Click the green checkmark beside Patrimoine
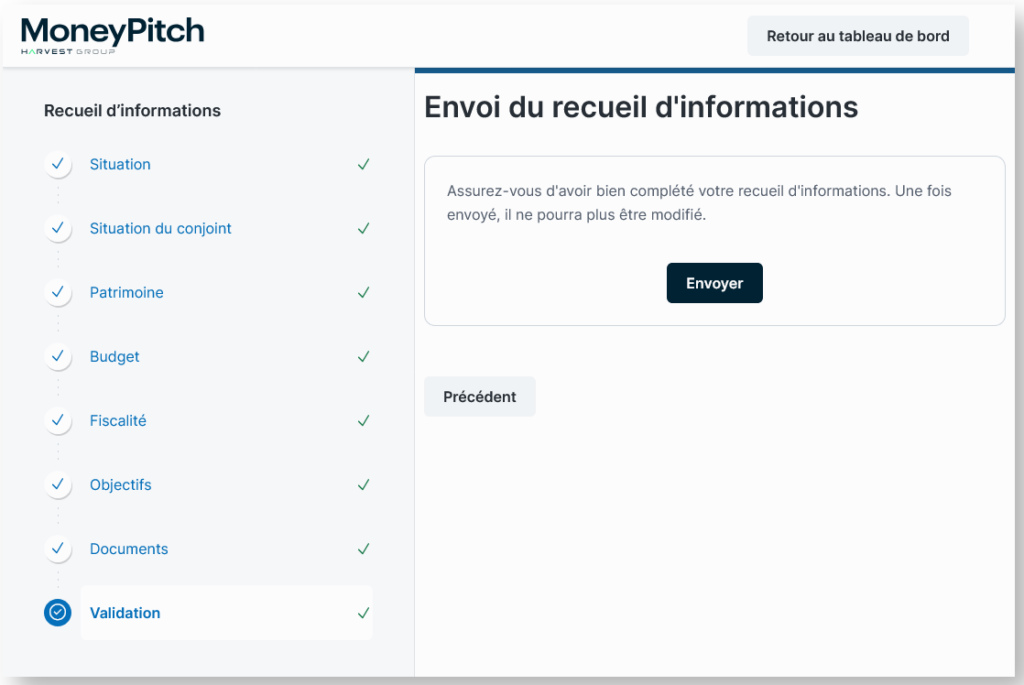 tap(364, 292)
